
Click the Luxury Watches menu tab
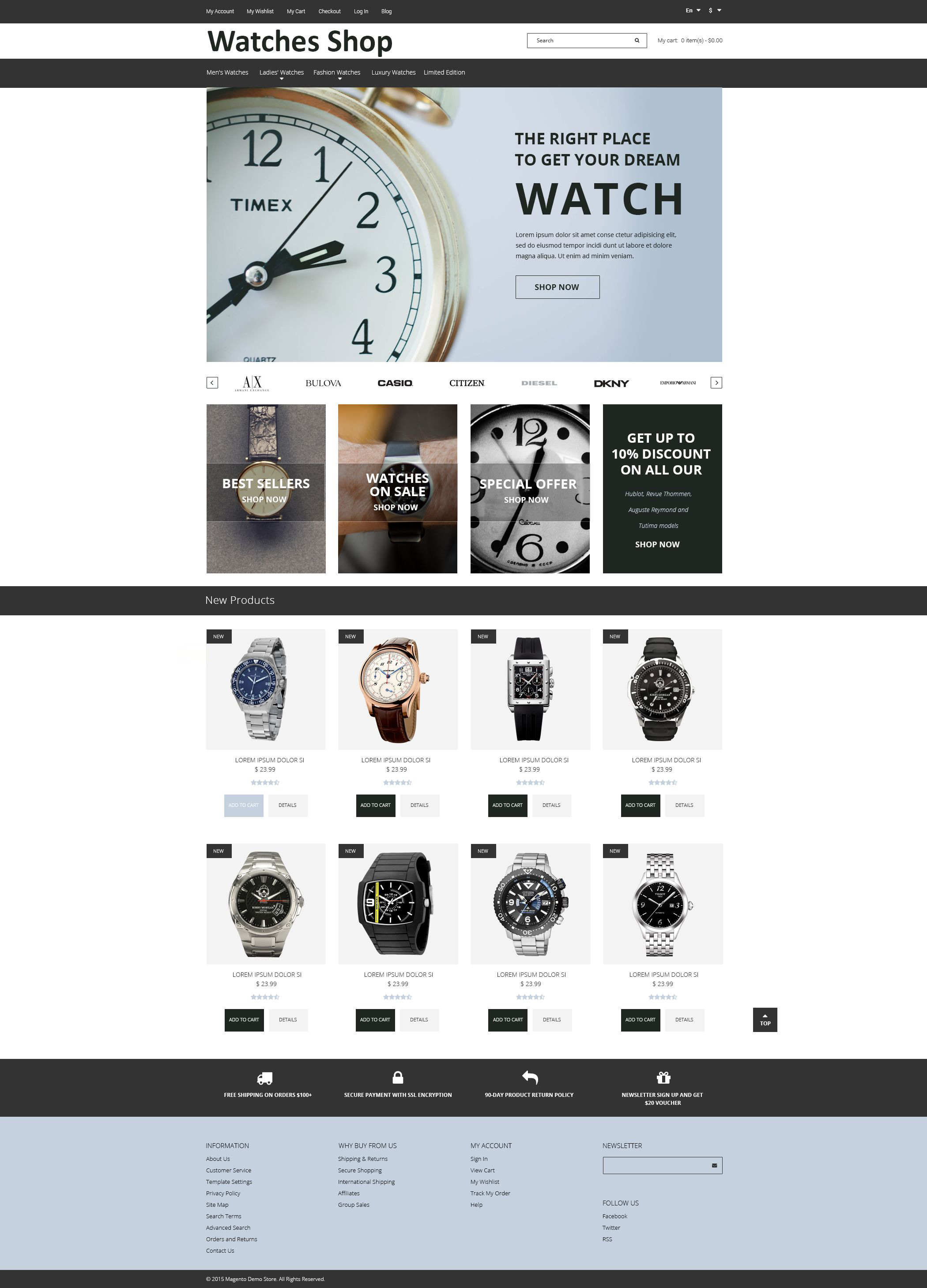[x=392, y=72]
